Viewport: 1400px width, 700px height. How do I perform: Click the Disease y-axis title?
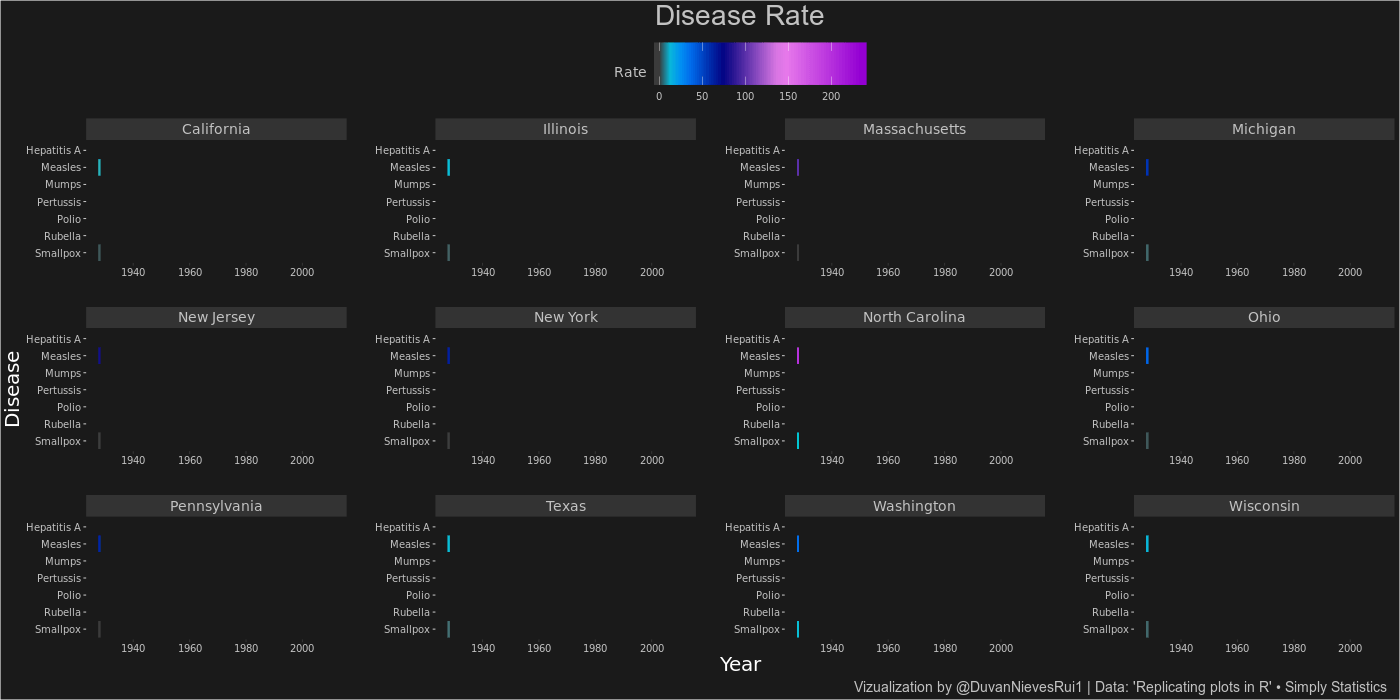[x=13, y=389]
